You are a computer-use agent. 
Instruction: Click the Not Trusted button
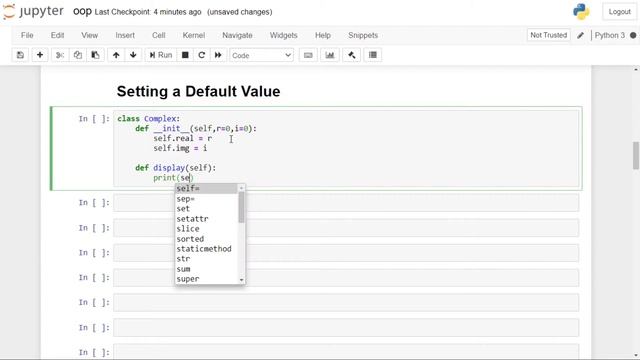549,35
